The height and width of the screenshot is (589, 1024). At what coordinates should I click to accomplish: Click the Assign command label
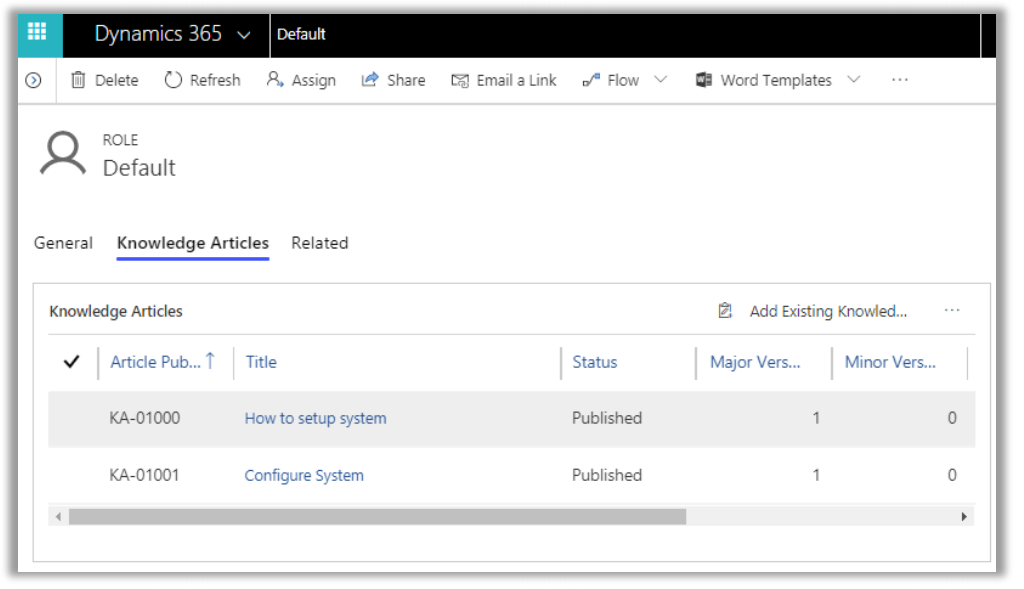(x=313, y=80)
